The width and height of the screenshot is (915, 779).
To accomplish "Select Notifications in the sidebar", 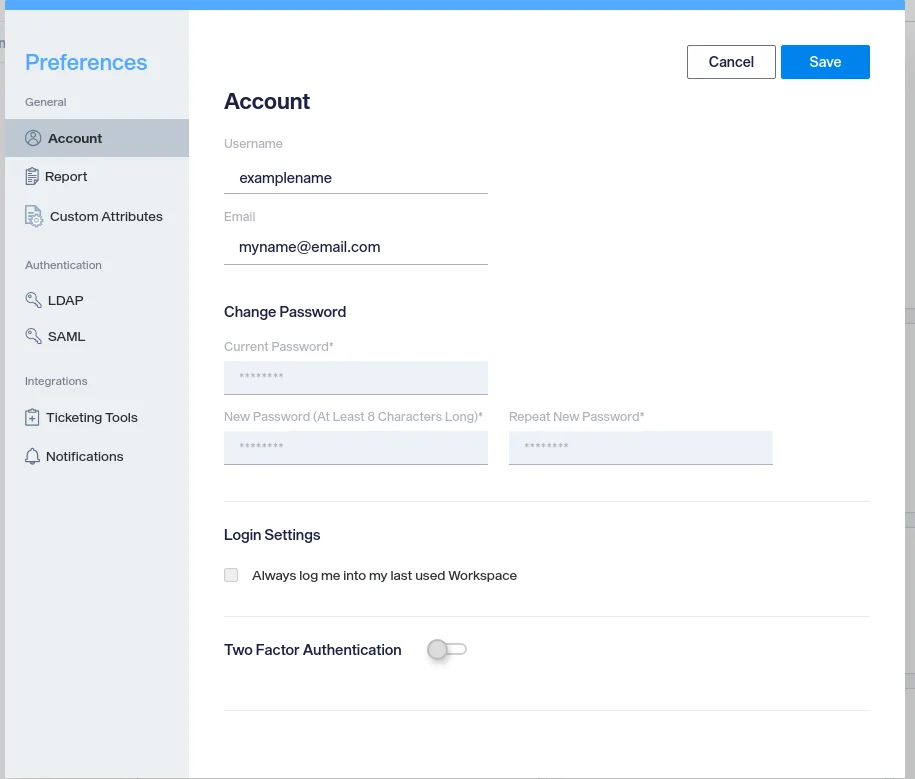I will coord(85,457).
